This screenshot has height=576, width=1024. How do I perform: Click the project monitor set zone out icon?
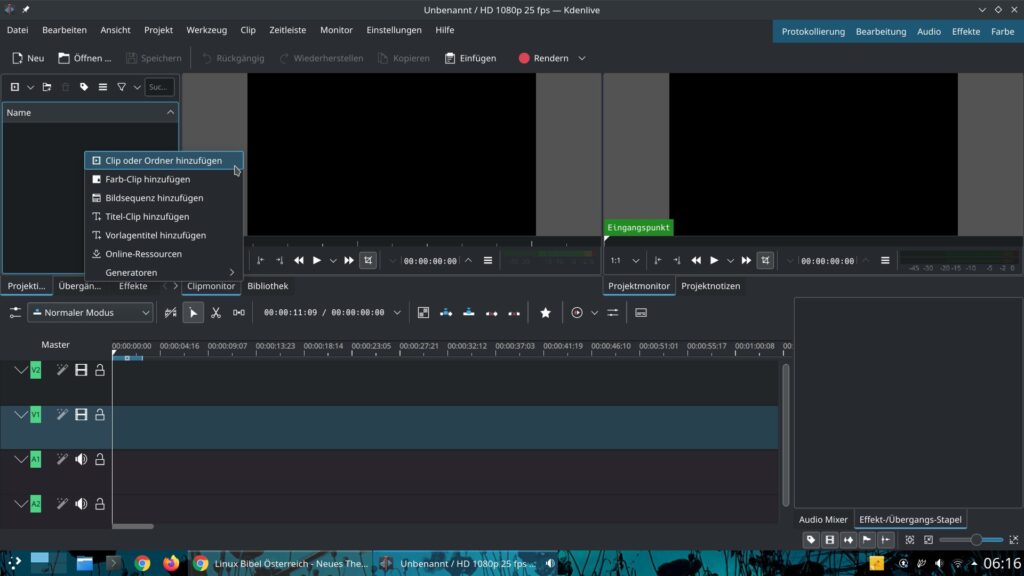coord(677,261)
